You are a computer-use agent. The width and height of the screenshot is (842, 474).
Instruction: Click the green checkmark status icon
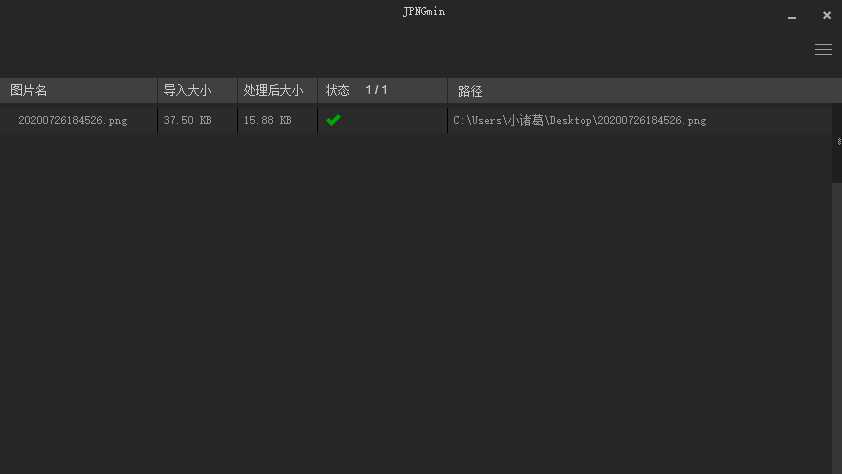coord(333,120)
